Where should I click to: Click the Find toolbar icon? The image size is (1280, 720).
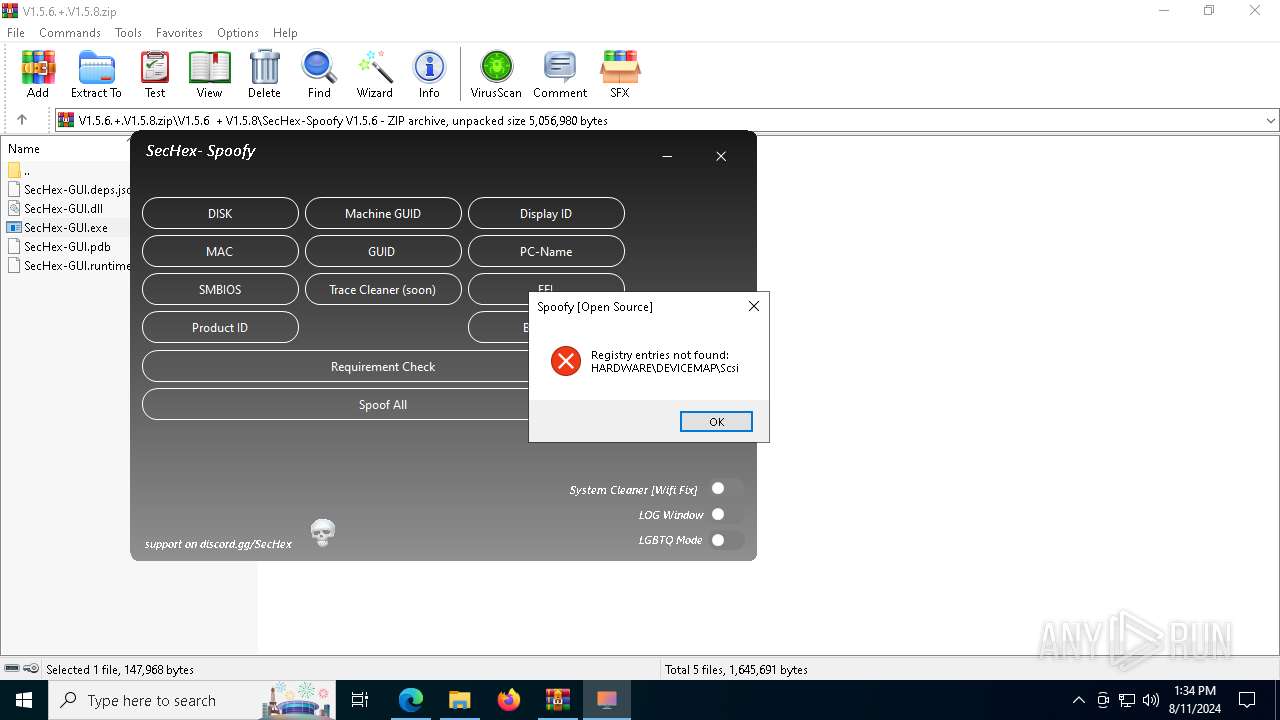point(319,75)
